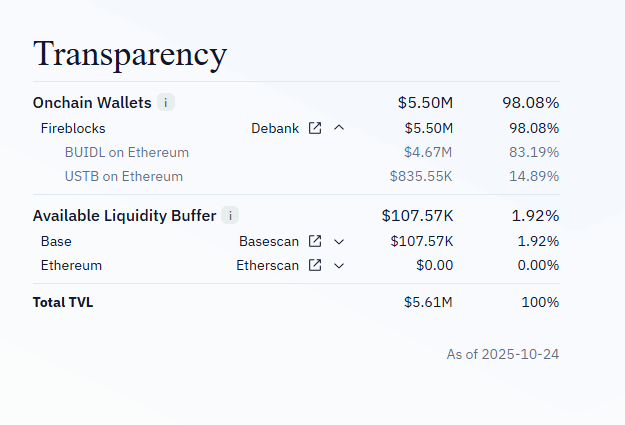
Task: Click the Available Liquidity Buffer heading
Action: 124,215
